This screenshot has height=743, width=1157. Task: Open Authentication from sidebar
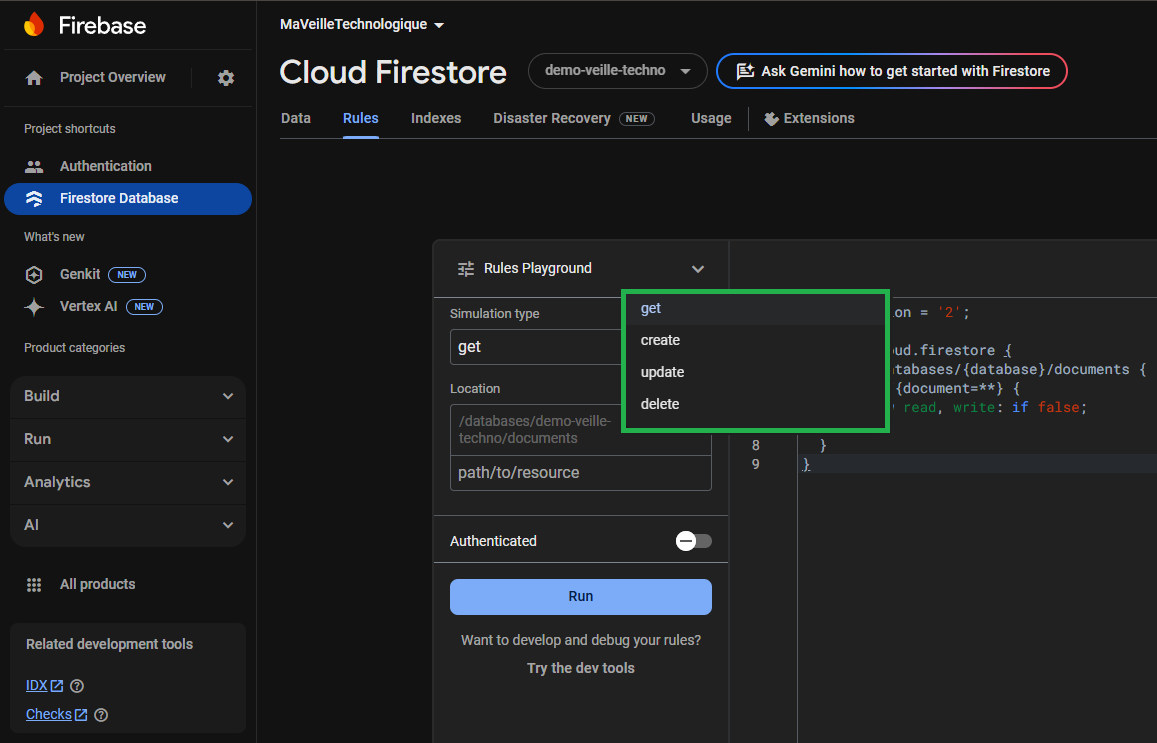pos(128,166)
